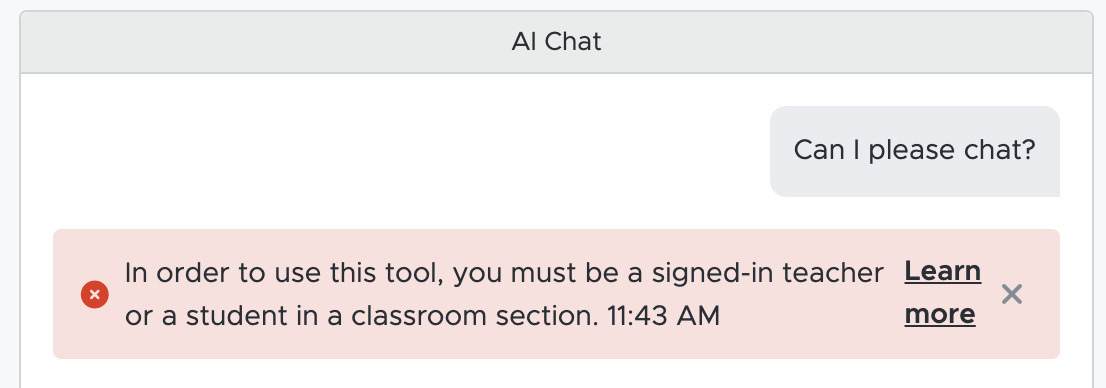Click the red error circle icon
The image size is (1106, 388).
tap(95, 294)
